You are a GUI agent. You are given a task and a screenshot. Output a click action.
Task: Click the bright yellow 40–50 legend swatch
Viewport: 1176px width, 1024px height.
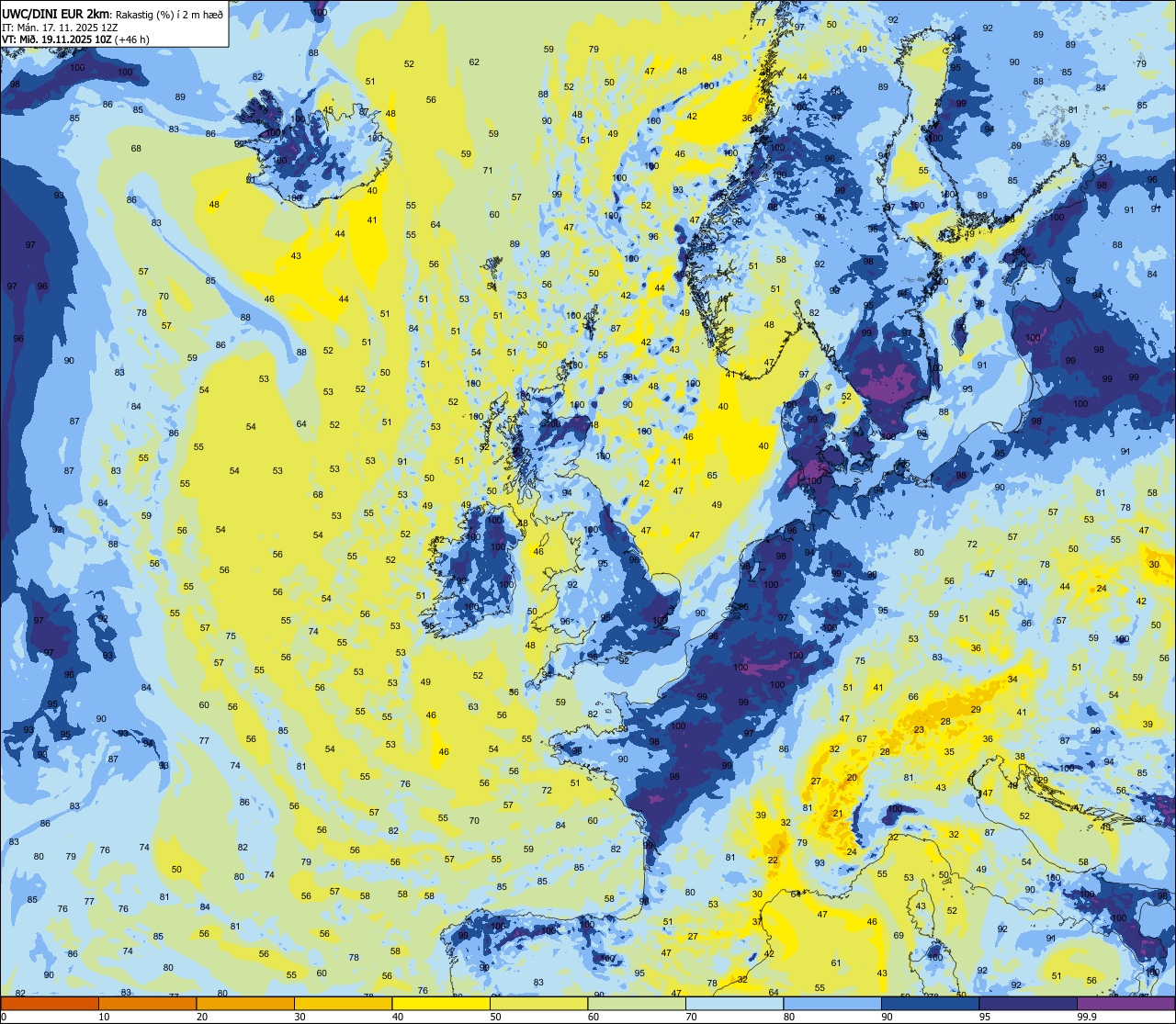(441, 1004)
